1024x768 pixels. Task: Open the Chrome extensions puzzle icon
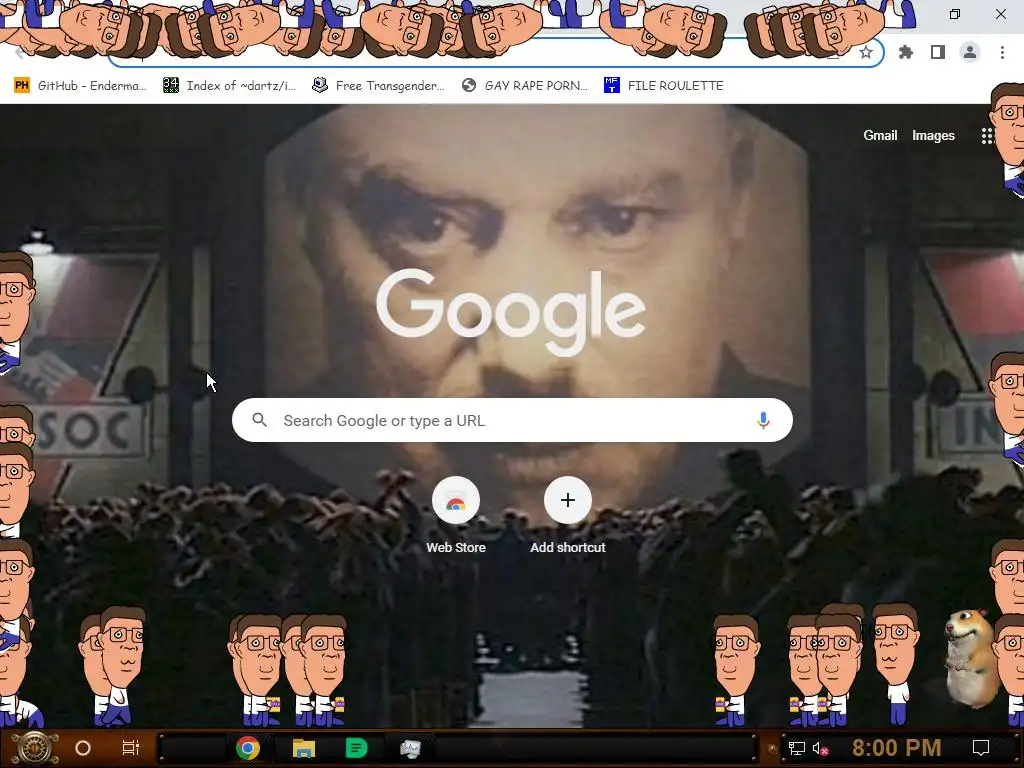tap(906, 52)
